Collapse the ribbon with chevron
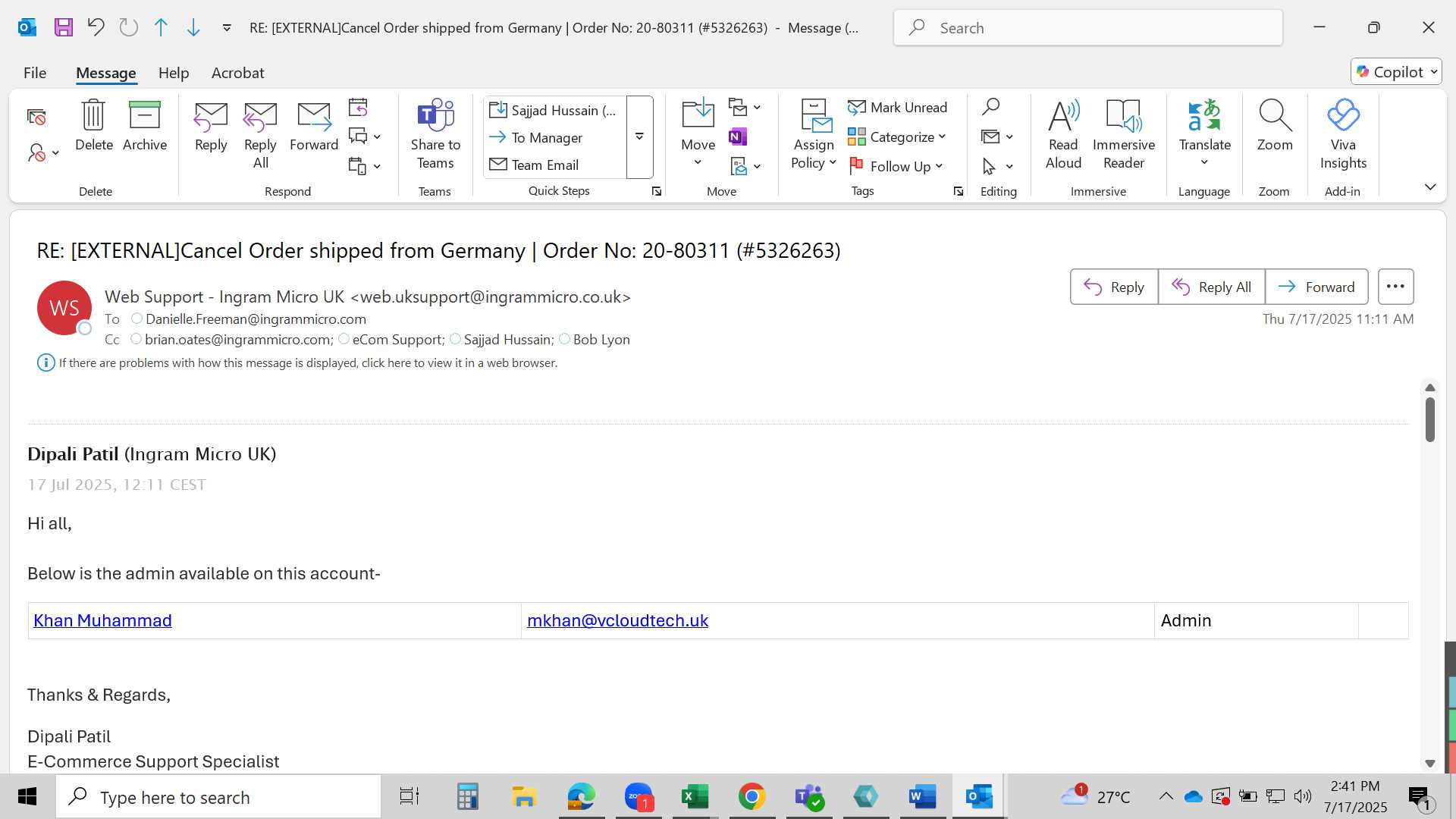1456x819 pixels. (x=1430, y=187)
